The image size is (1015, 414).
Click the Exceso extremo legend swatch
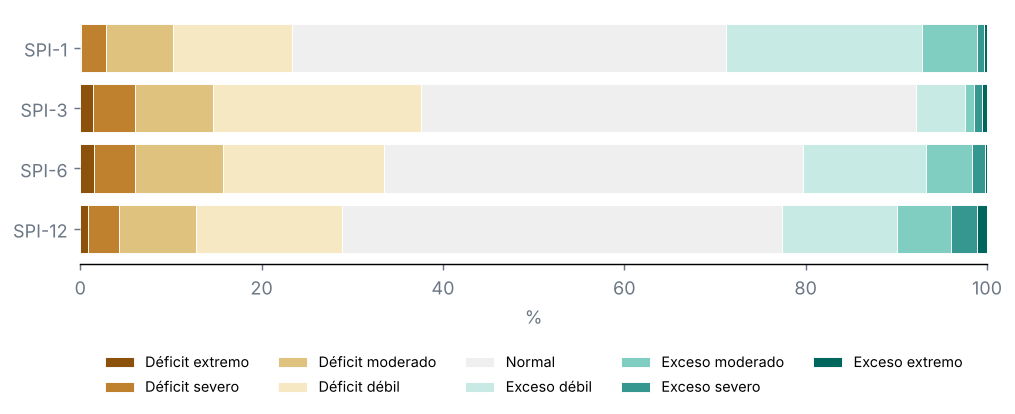pyautogui.click(x=827, y=362)
